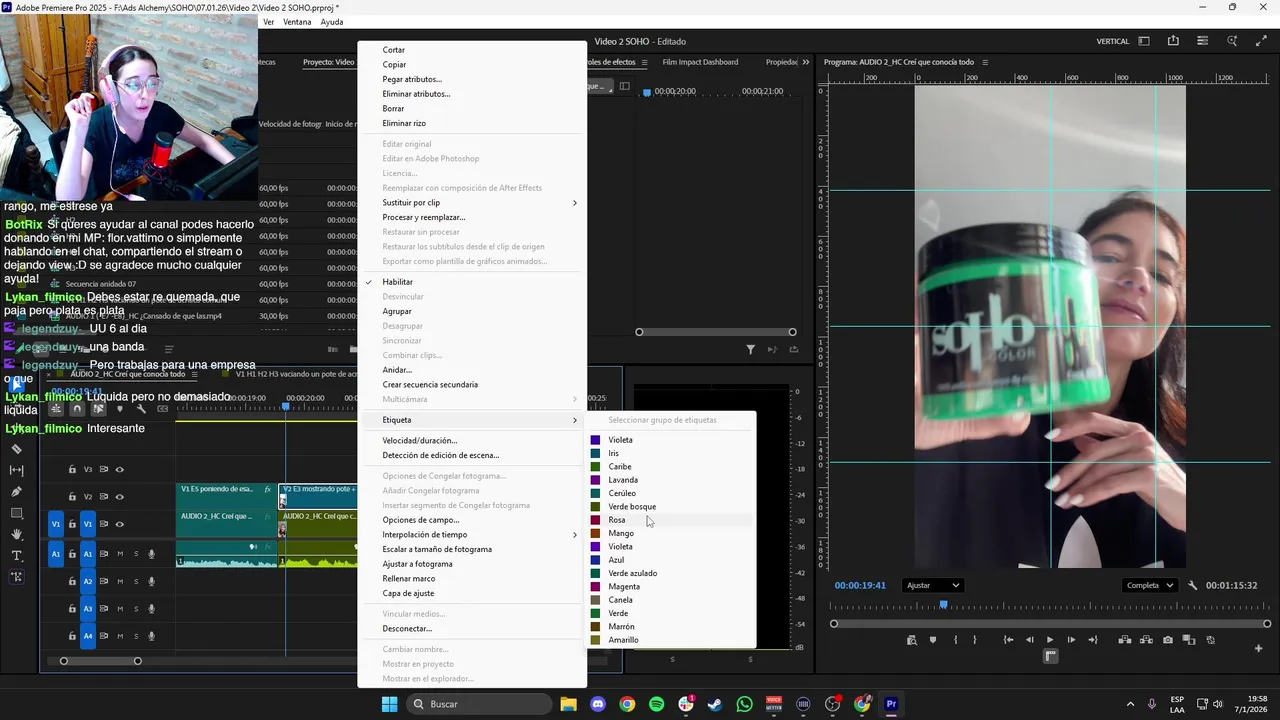Open the Ventana menu
The width and height of the screenshot is (1280, 720).
297,22
